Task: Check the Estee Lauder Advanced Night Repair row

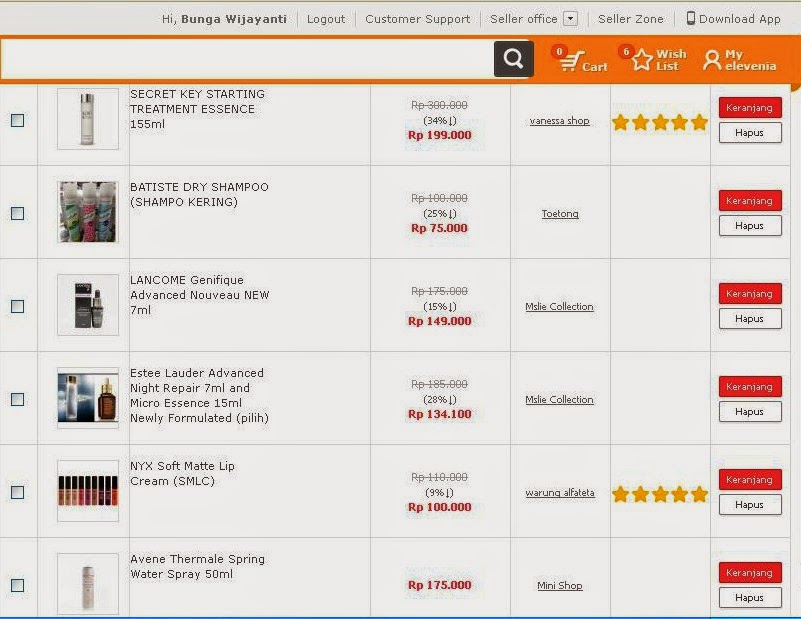Action: pyautogui.click(x=17, y=399)
